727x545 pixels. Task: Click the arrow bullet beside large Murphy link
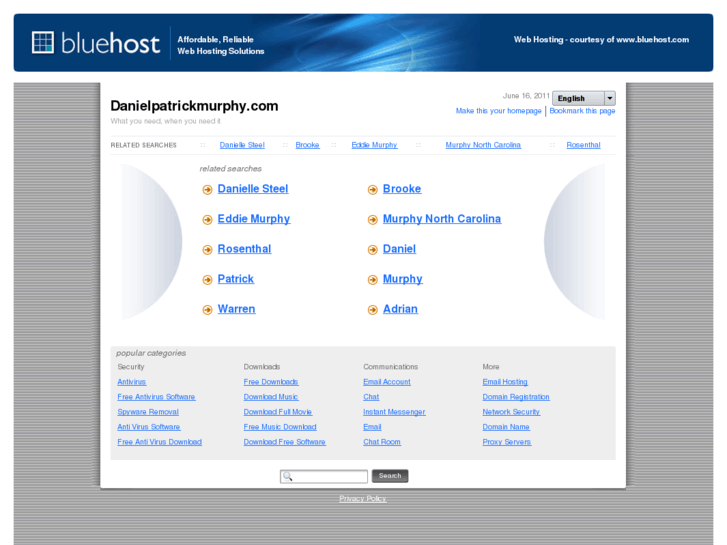pyautogui.click(x=372, y=280)
